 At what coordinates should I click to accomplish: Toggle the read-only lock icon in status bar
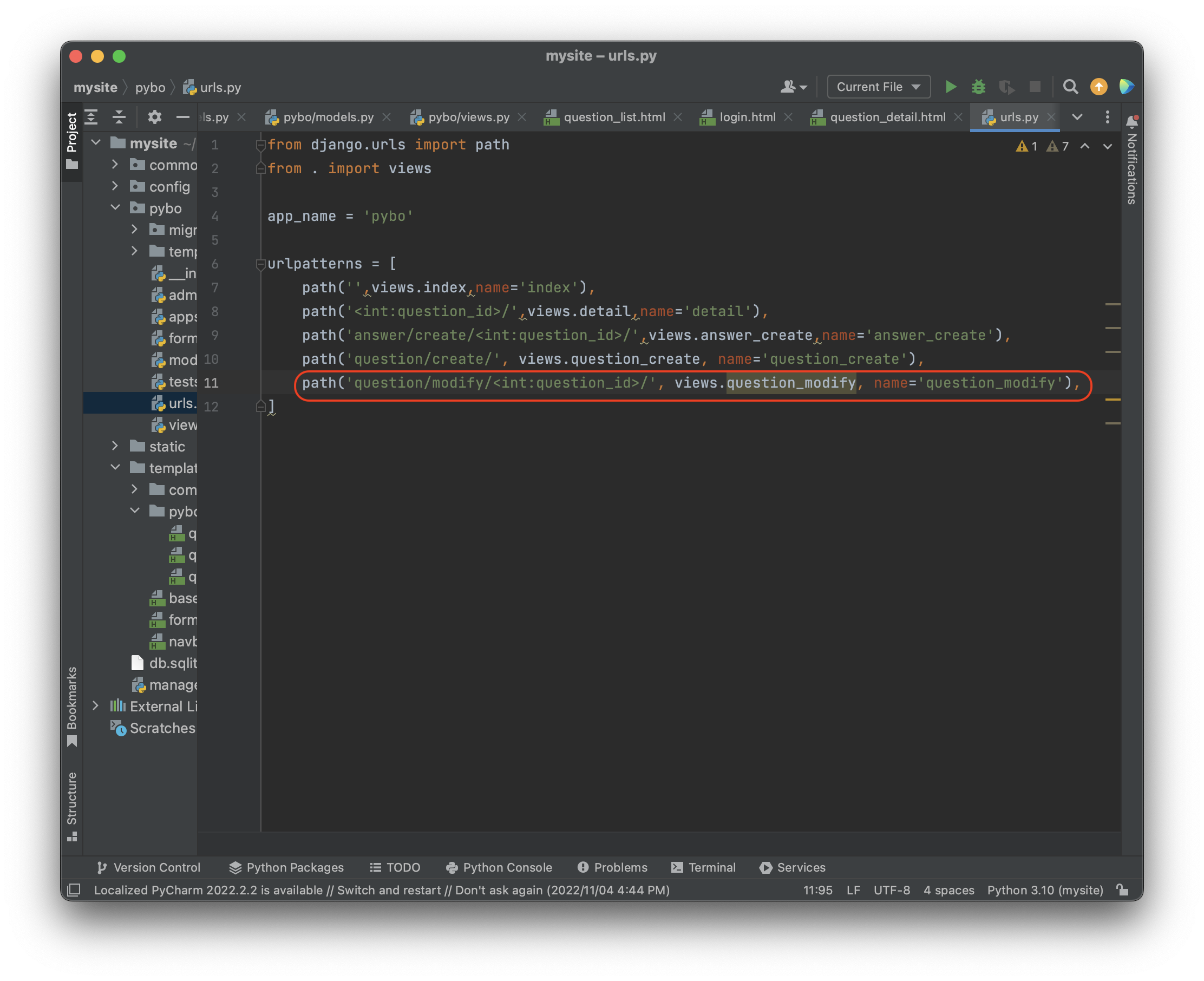coord(1123,890)
